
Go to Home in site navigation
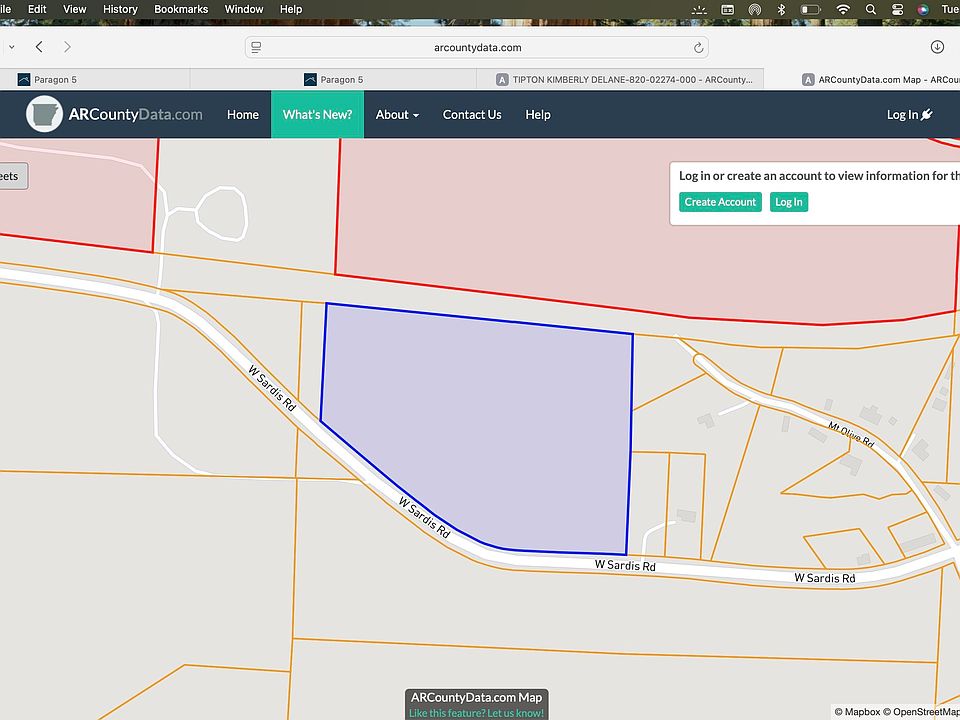point(242,114)
